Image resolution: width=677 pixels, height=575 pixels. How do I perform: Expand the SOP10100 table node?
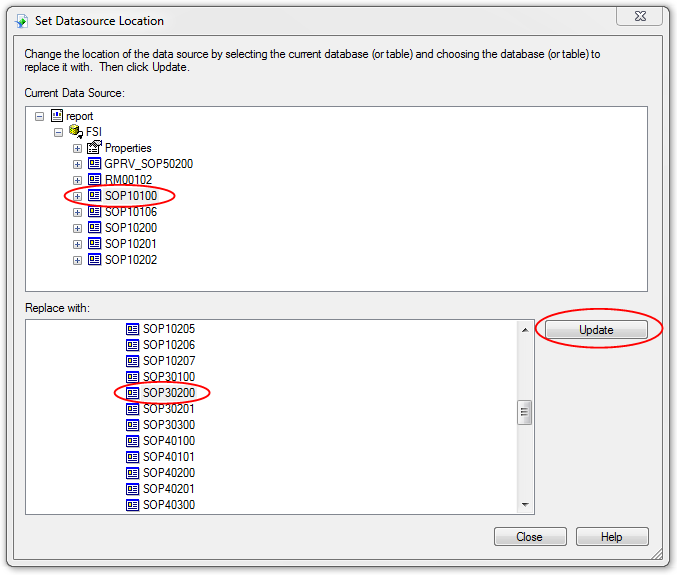pos(77,196)
